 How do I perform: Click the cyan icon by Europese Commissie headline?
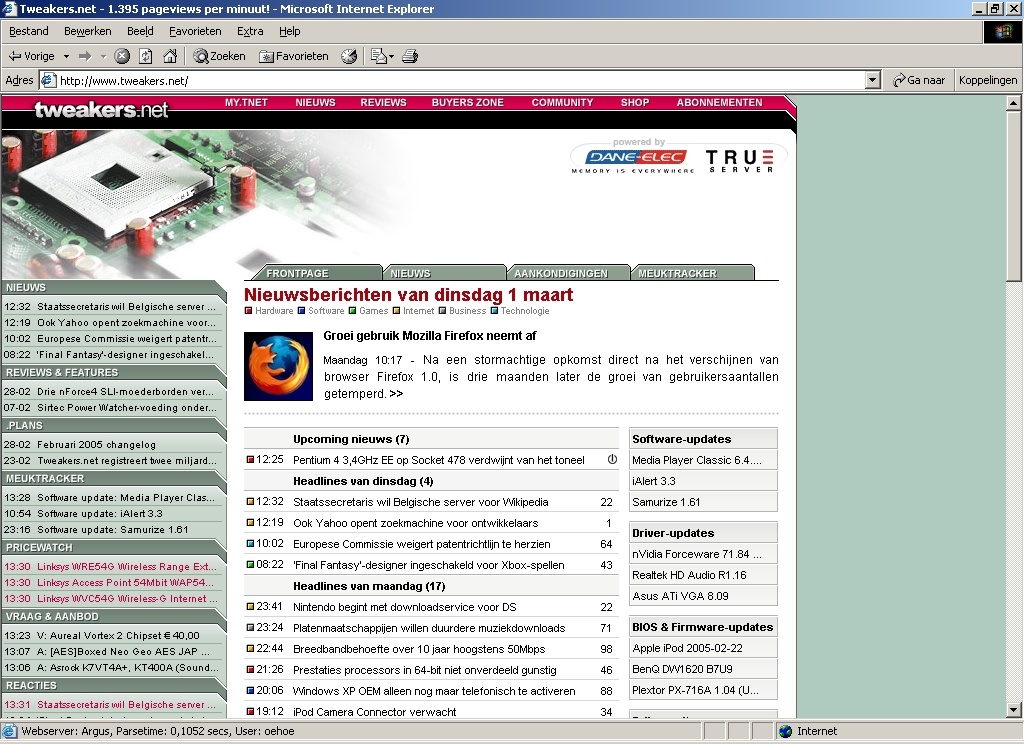pyautogui.click(x=250, y=543)
